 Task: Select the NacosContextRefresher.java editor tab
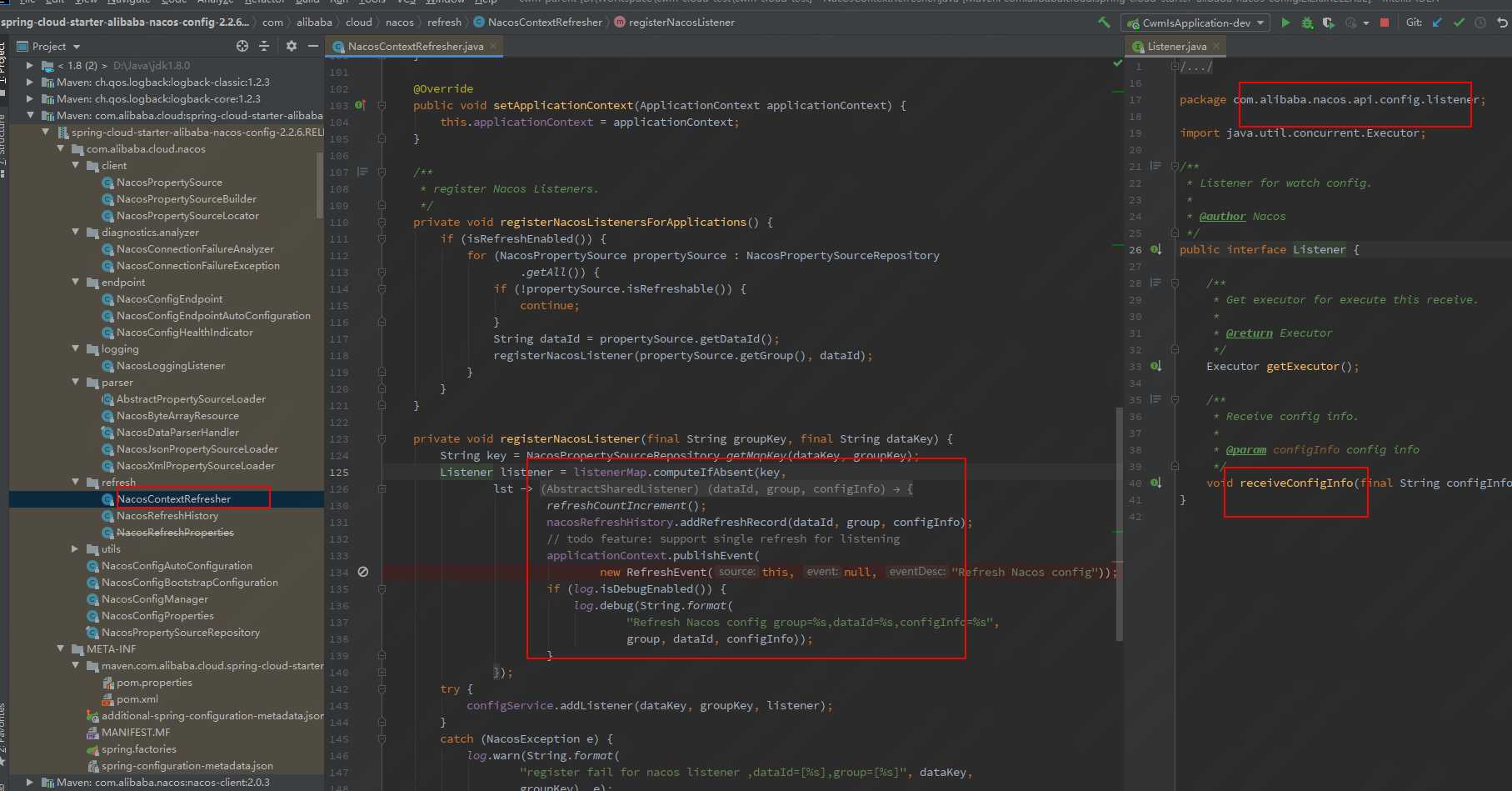pyautogui.click(x=415, y=46)
